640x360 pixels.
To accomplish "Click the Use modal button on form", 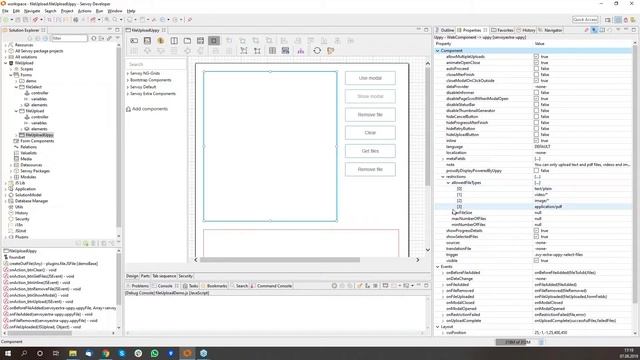I will pyautogui.click(x=370, y=78).
